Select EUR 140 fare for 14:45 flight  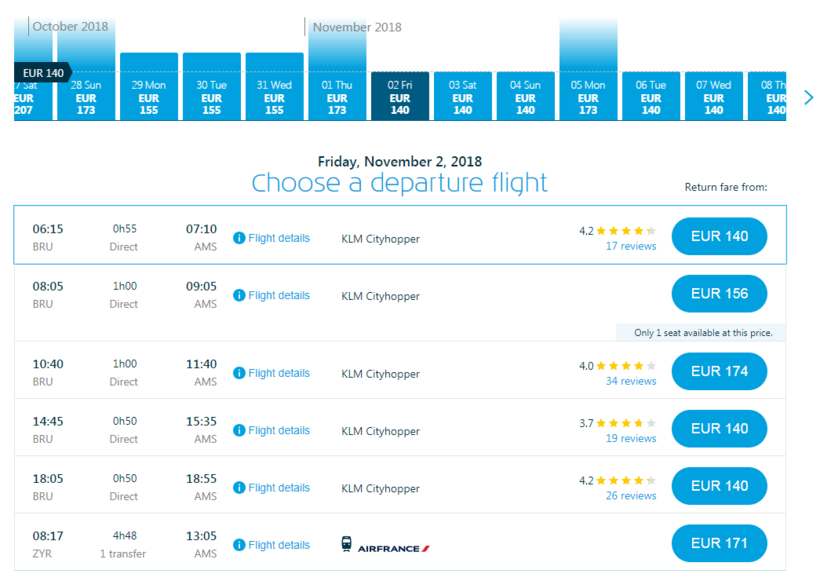pyautogui.click(x=719, y=428)
